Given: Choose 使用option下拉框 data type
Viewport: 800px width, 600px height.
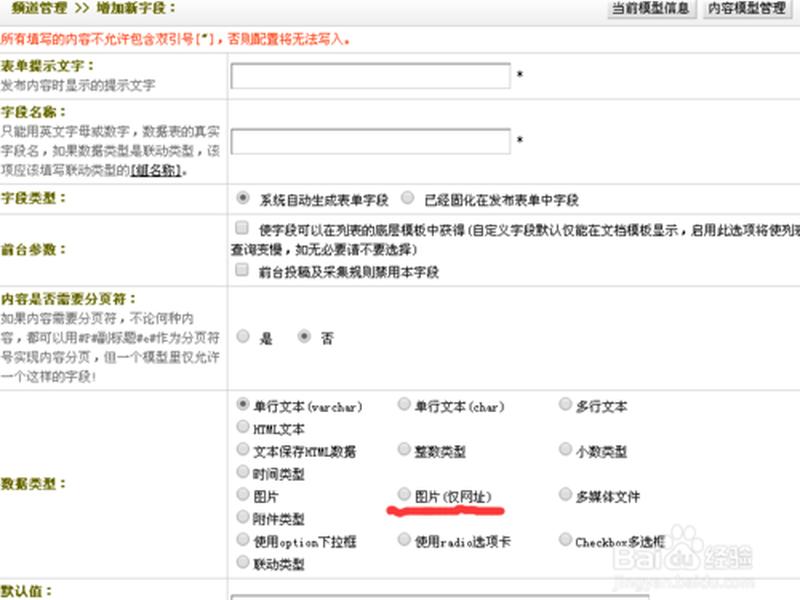Looking at the screenshot, I should coord(243,539).
